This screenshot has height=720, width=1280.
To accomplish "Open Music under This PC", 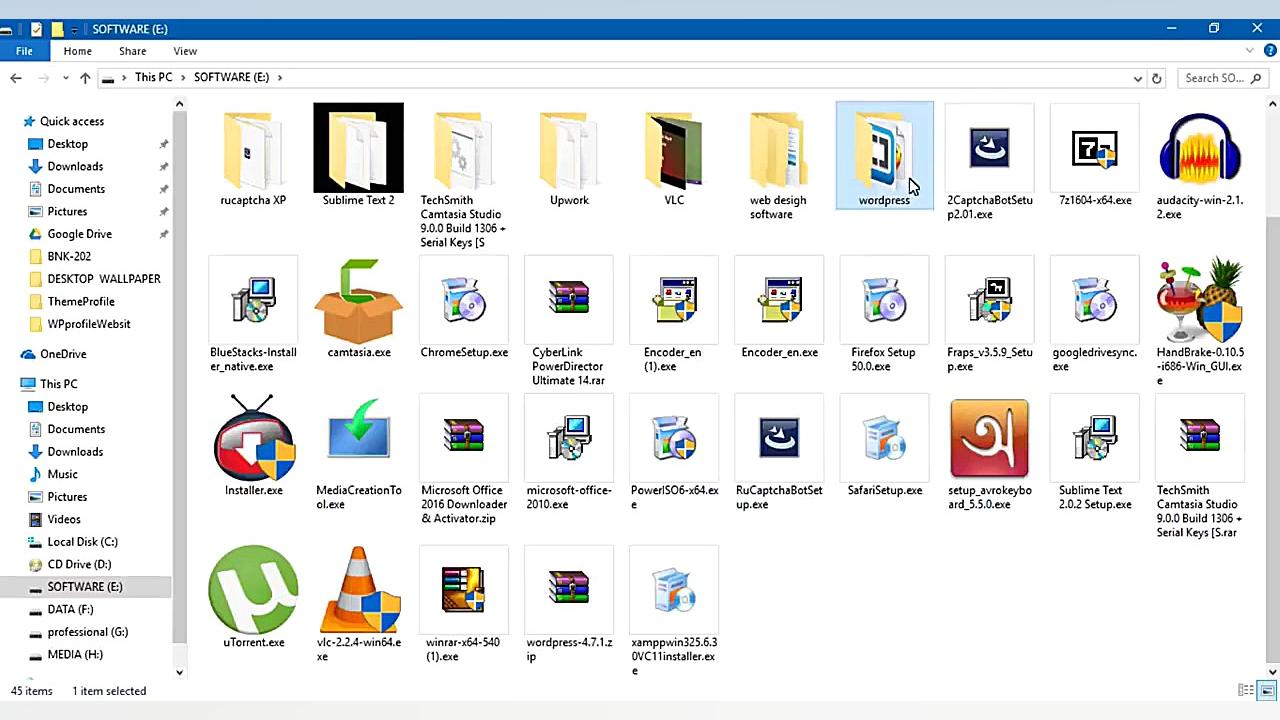I will tap(62, 474).
